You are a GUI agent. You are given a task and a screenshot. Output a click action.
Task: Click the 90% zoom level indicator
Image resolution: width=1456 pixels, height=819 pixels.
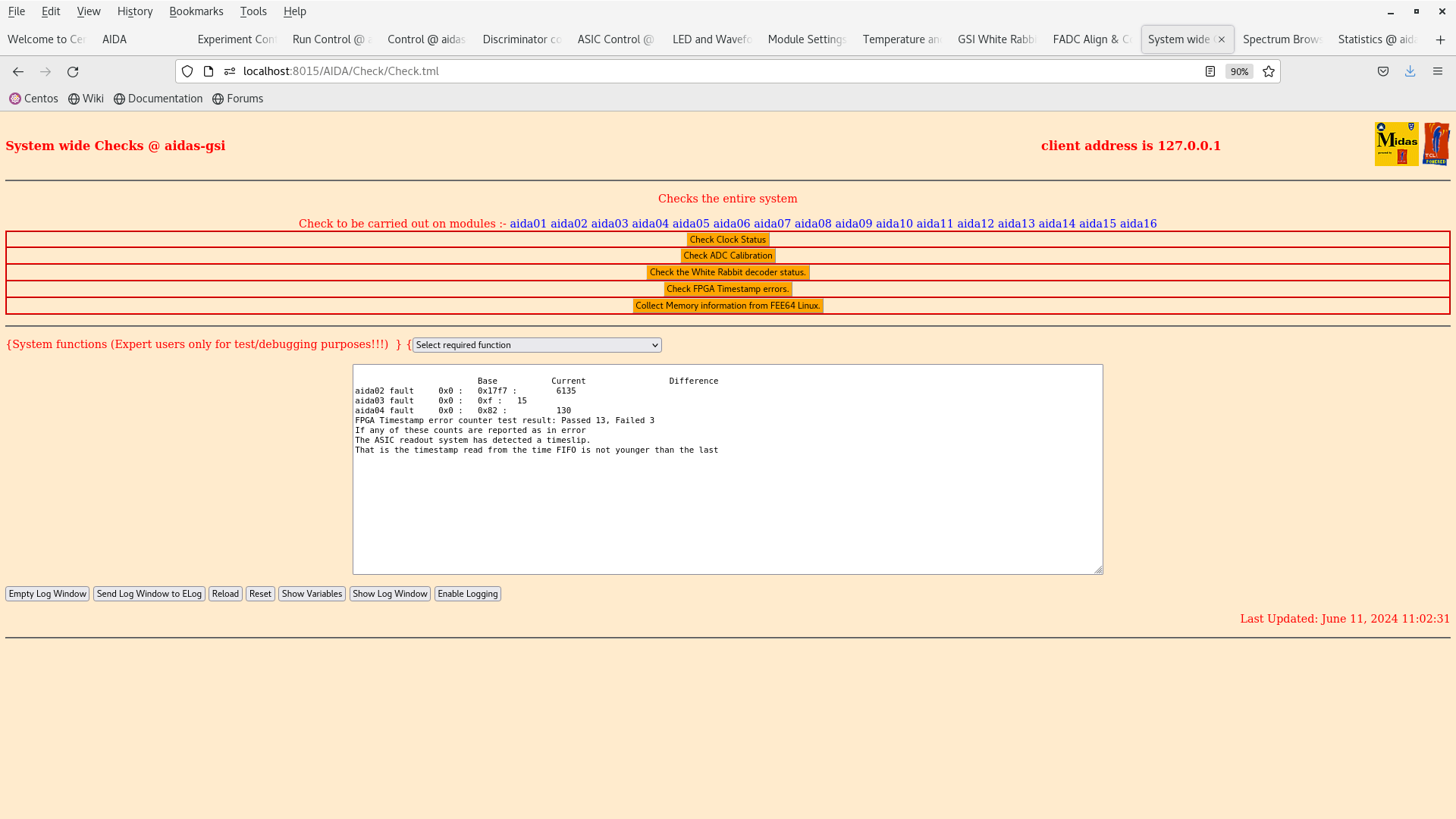pos(1239,71)
